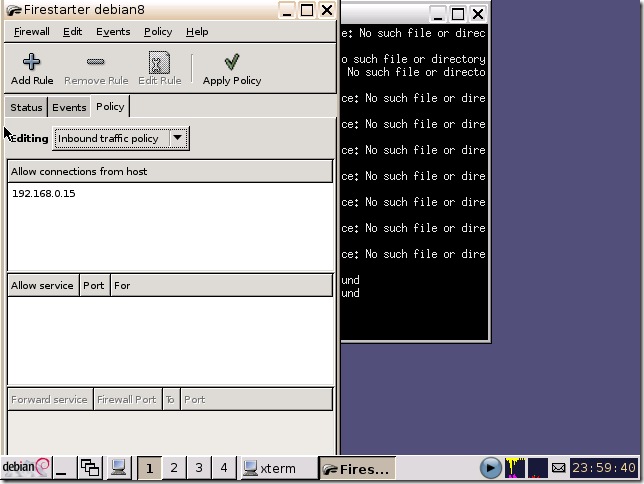Screen dimensions: 644x484
Task: Click the show desktop taskbar icon
Action: pyautogui.click(x=62, y=468)
